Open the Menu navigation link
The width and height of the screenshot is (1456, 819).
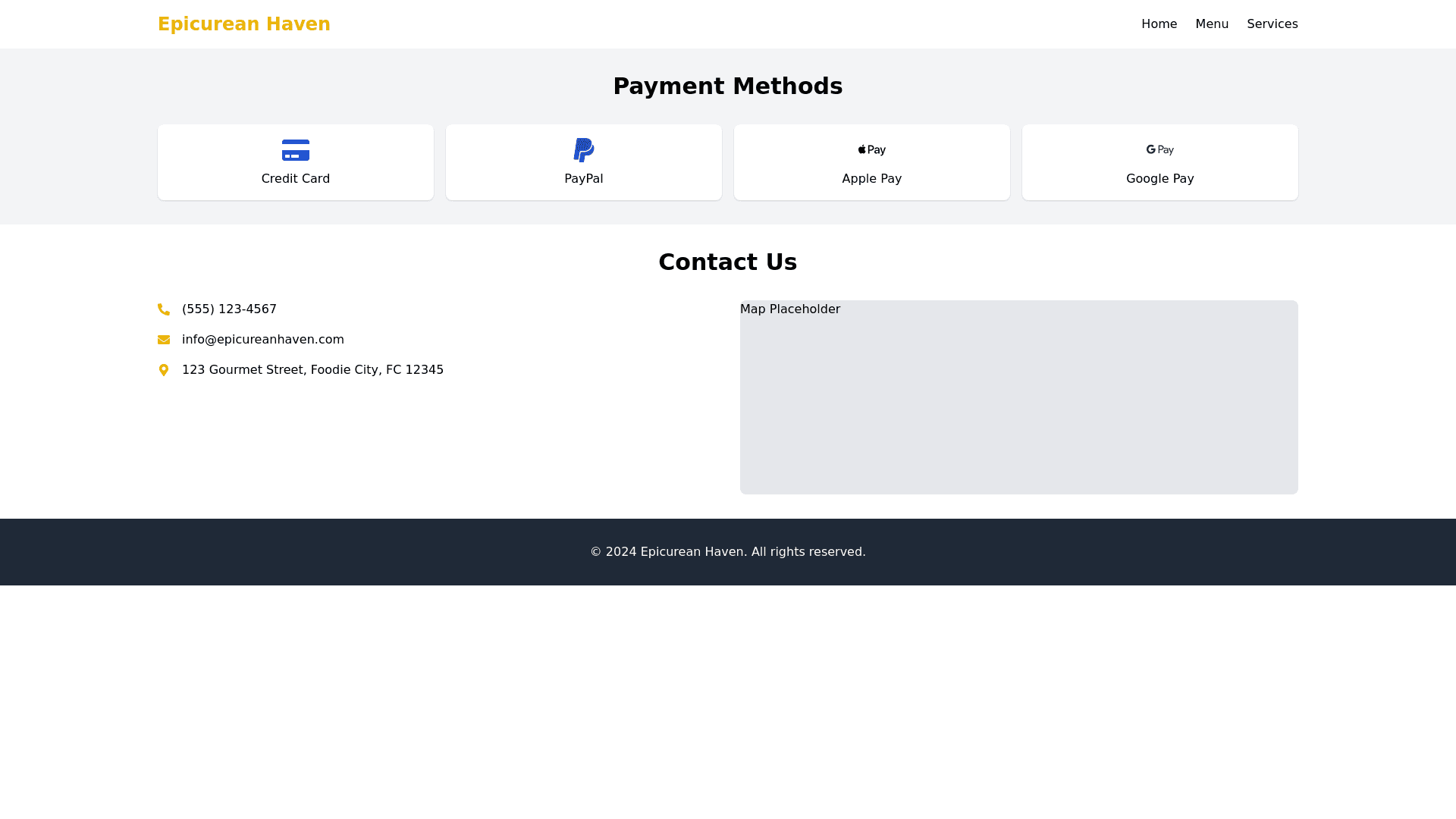1211,24
